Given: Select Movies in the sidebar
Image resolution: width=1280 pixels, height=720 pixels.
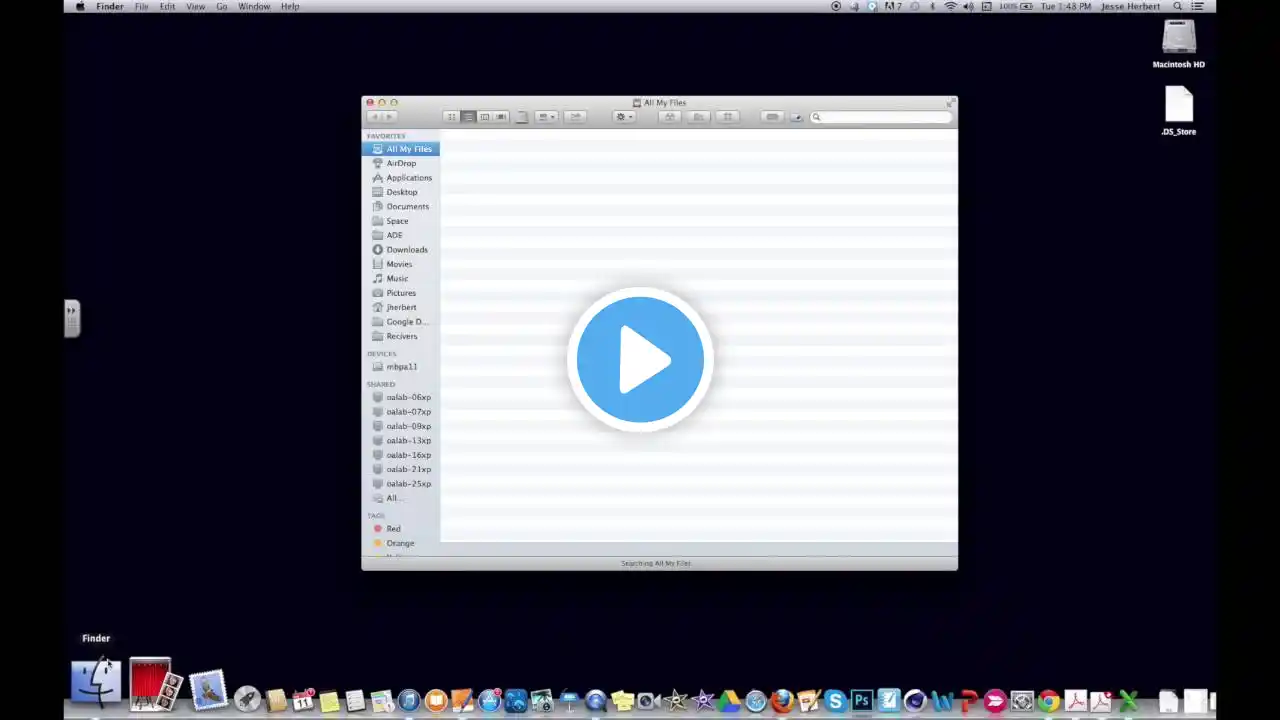Looking at the screenshot, I should point(401,264).
